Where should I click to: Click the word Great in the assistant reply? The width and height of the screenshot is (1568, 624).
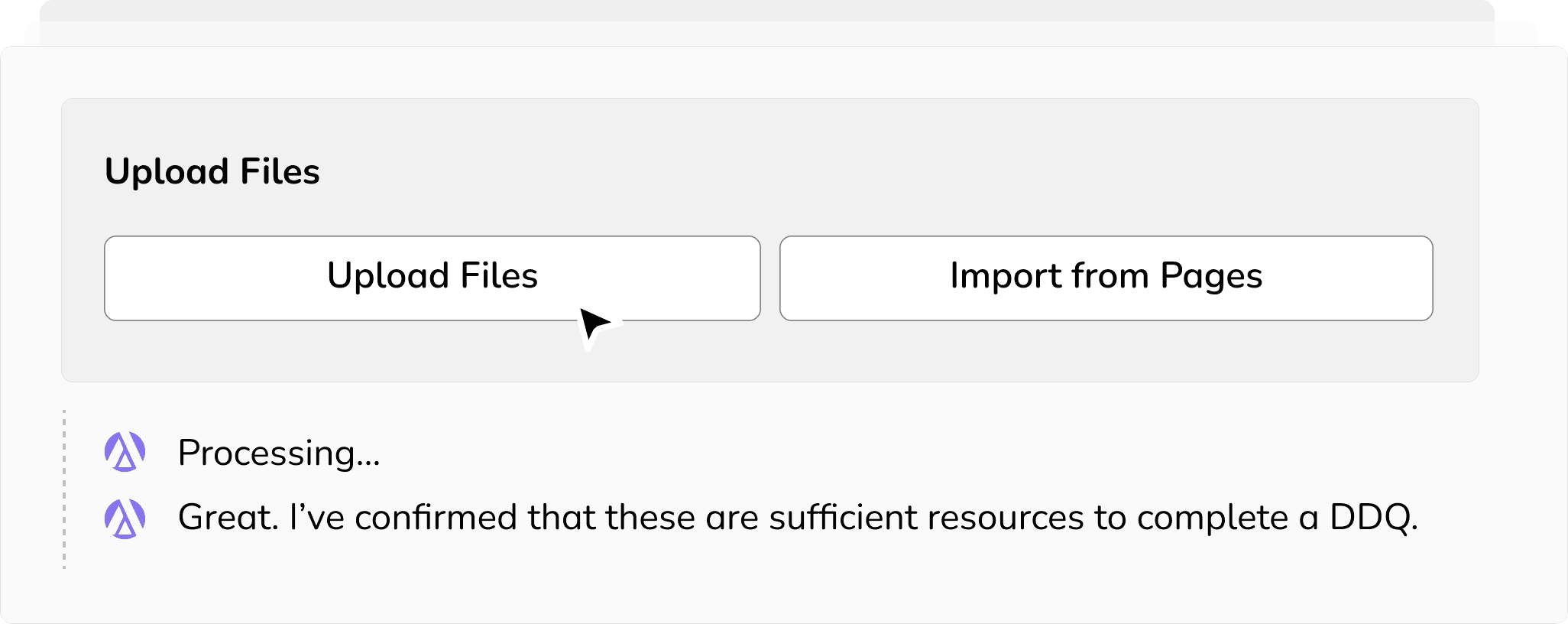[x=228, y=518]
